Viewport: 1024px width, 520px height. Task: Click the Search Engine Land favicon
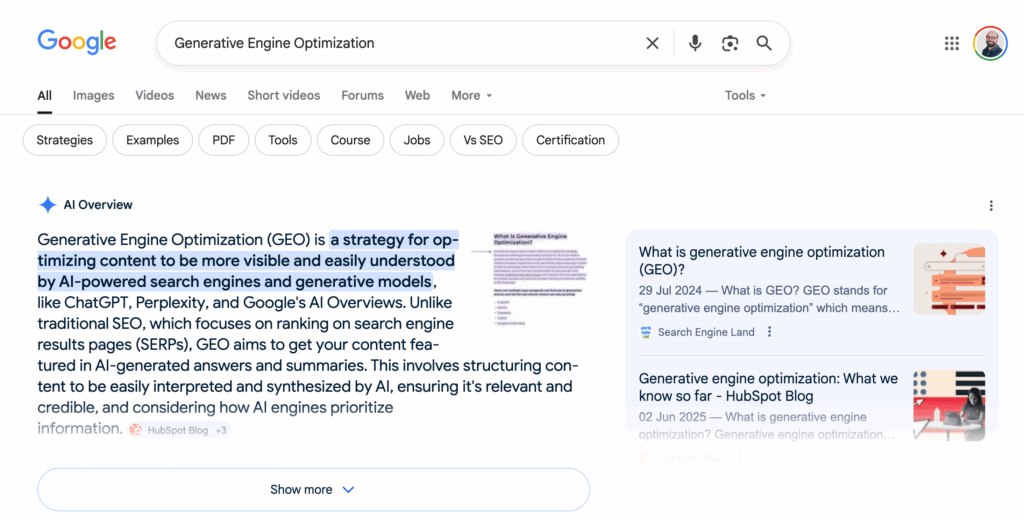coord(646,332)
